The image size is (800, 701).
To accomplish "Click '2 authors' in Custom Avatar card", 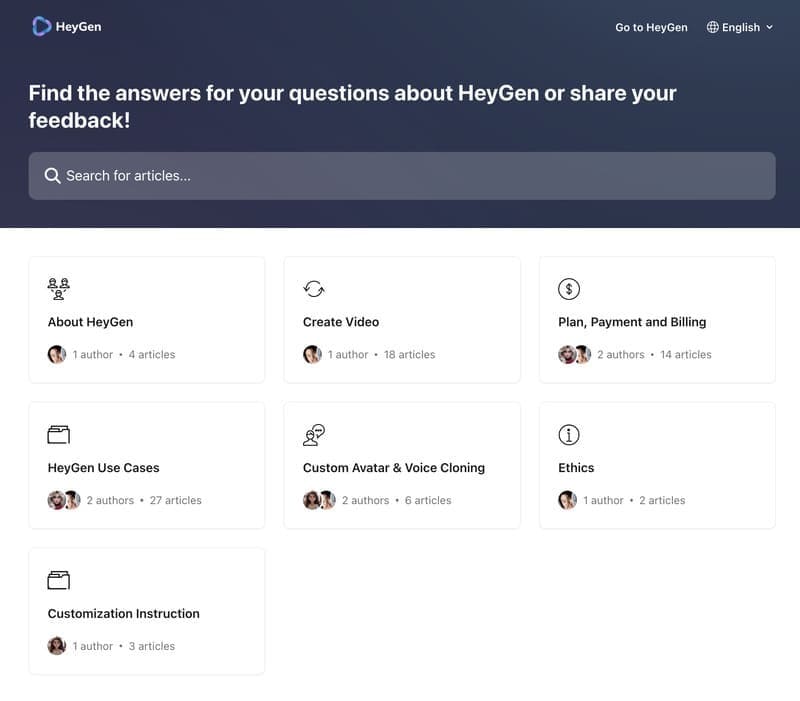I will click(x=365, y=500).
